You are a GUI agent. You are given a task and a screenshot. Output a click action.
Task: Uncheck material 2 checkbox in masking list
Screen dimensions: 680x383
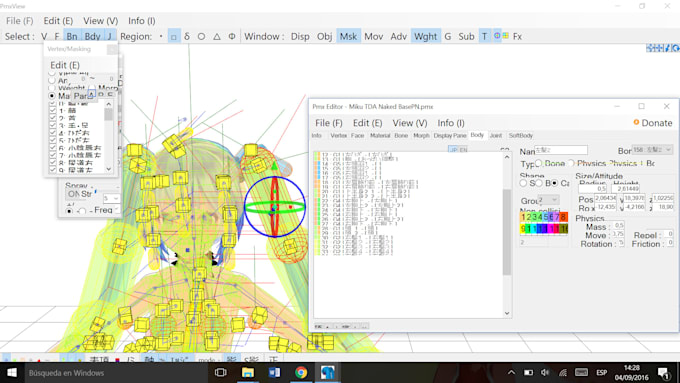(x=53, y=118)
